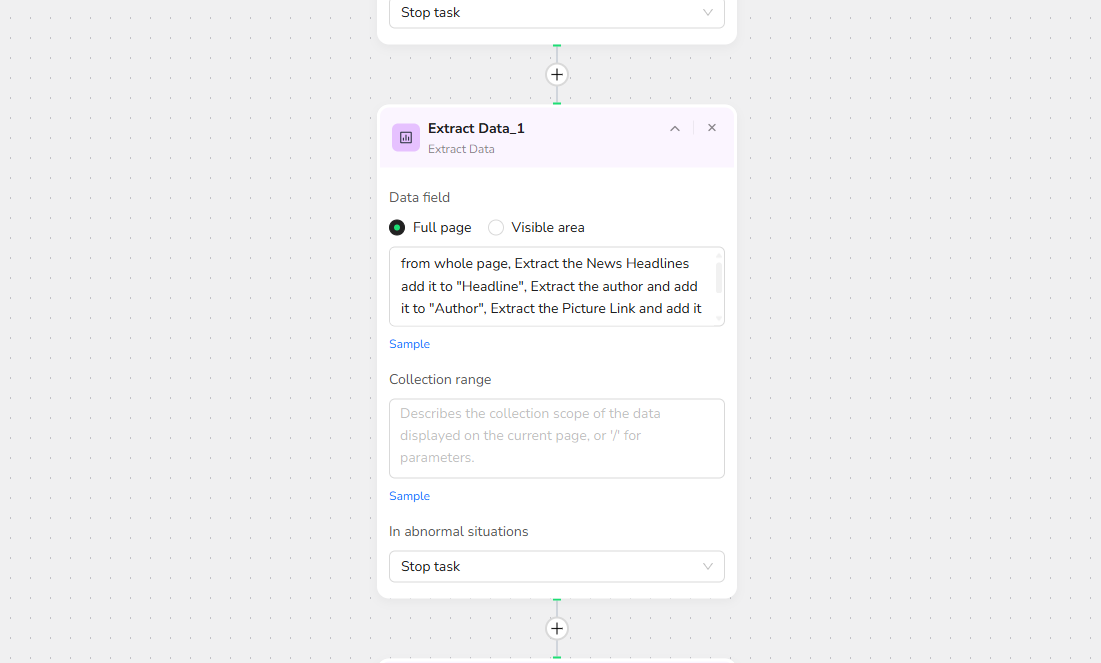
Task: Click the purple Extract Data chart icon
Action: (406, 137)
